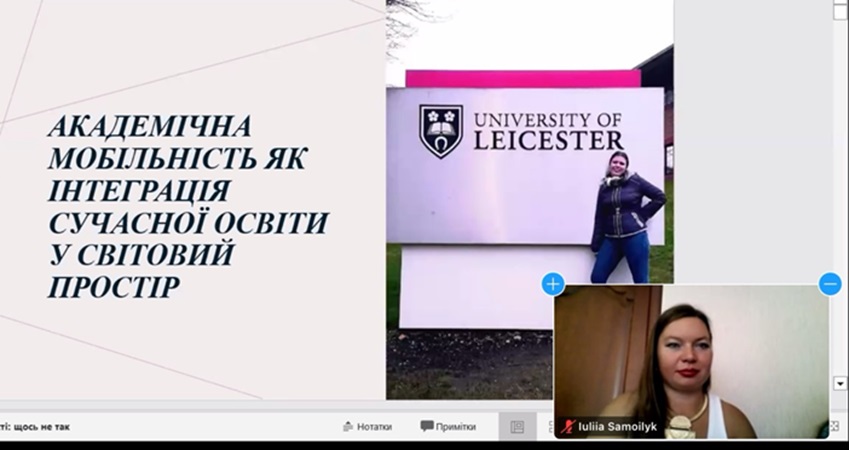
Task: Click the University of Leicester photo on slide
Action: [x=530, y=200]
